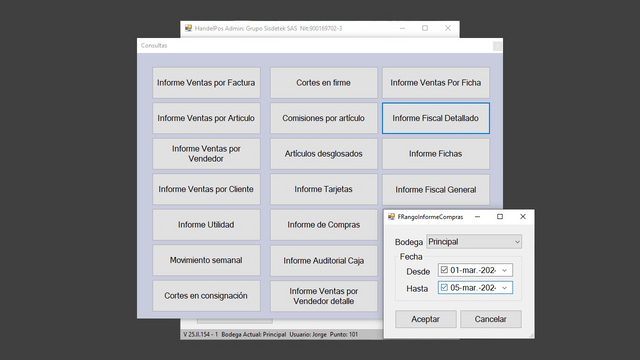Open the Desde date picker arrow
This screenshot has width=640, height=360.
[504, 270]
